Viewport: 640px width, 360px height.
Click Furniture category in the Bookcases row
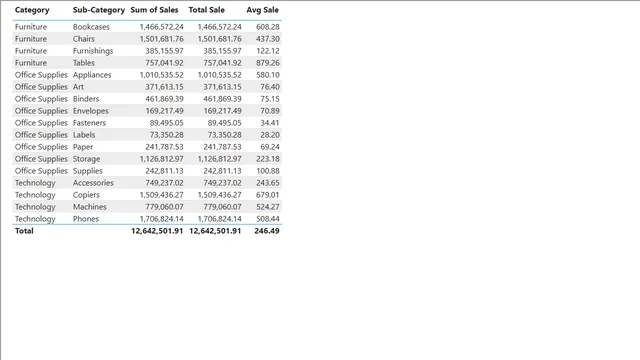[x=31, y=27]
